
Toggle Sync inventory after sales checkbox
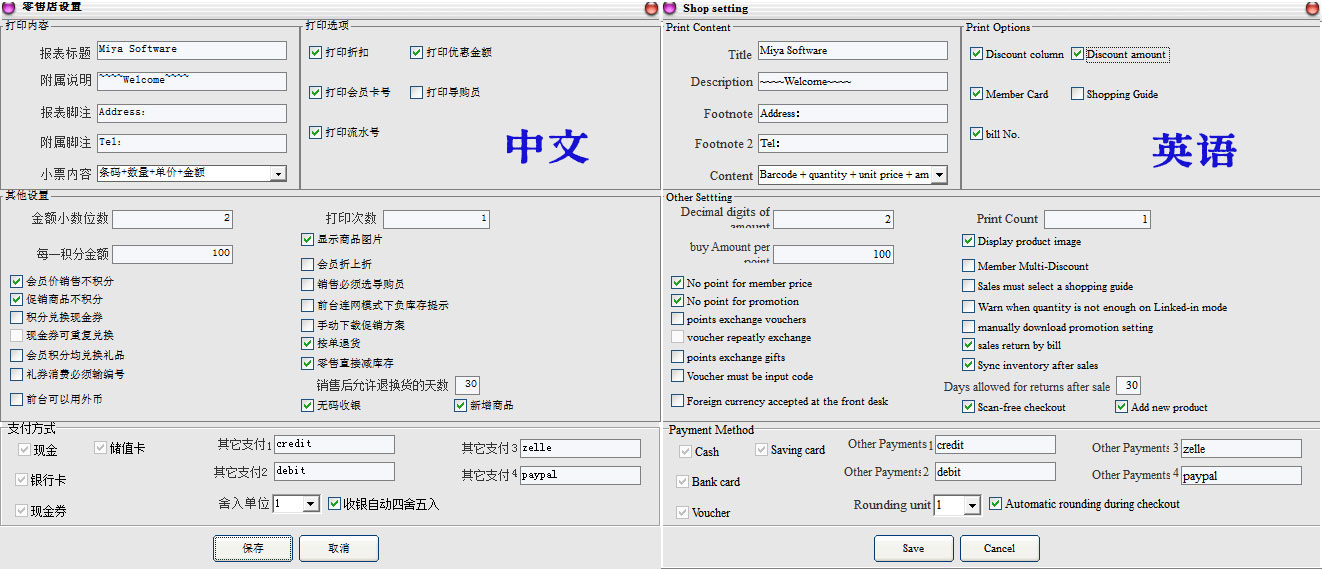(x=968, y=365)
